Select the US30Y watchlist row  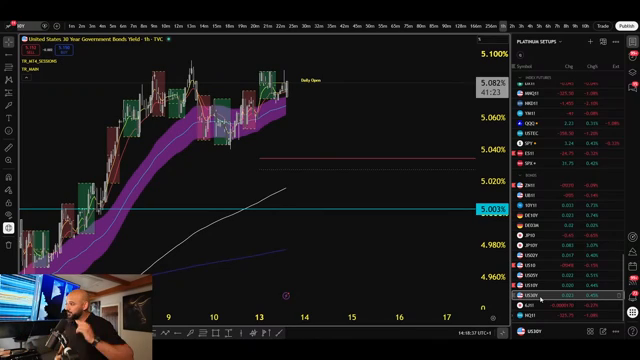click(567, 295)
